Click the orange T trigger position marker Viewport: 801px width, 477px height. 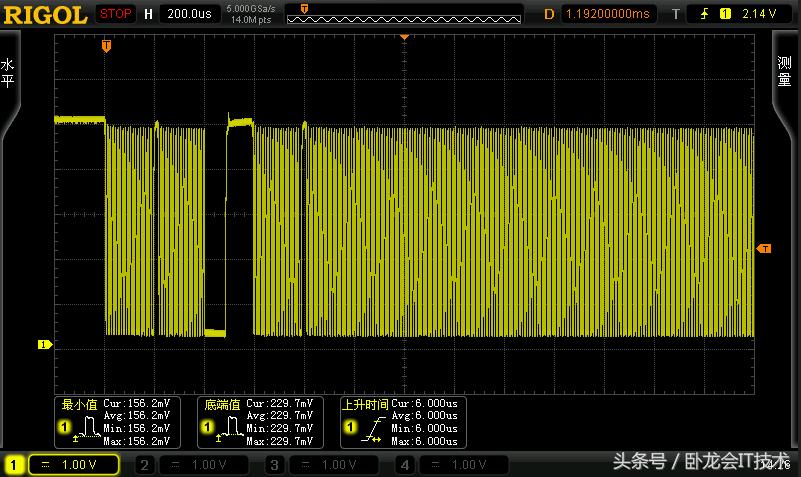coord(107,46)
